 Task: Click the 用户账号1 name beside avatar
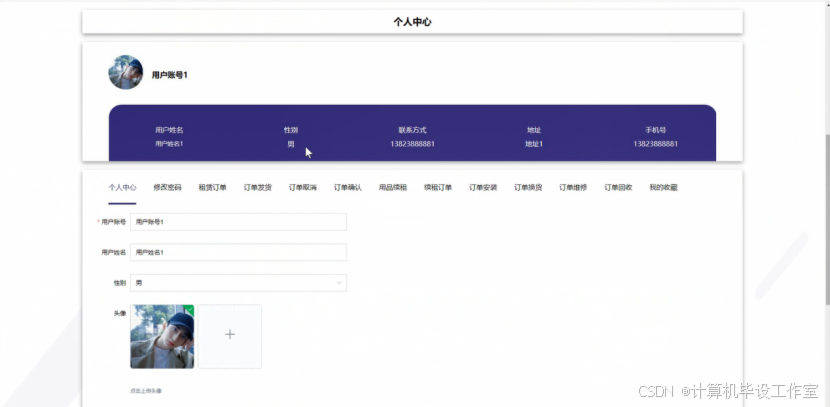point(169,75)
